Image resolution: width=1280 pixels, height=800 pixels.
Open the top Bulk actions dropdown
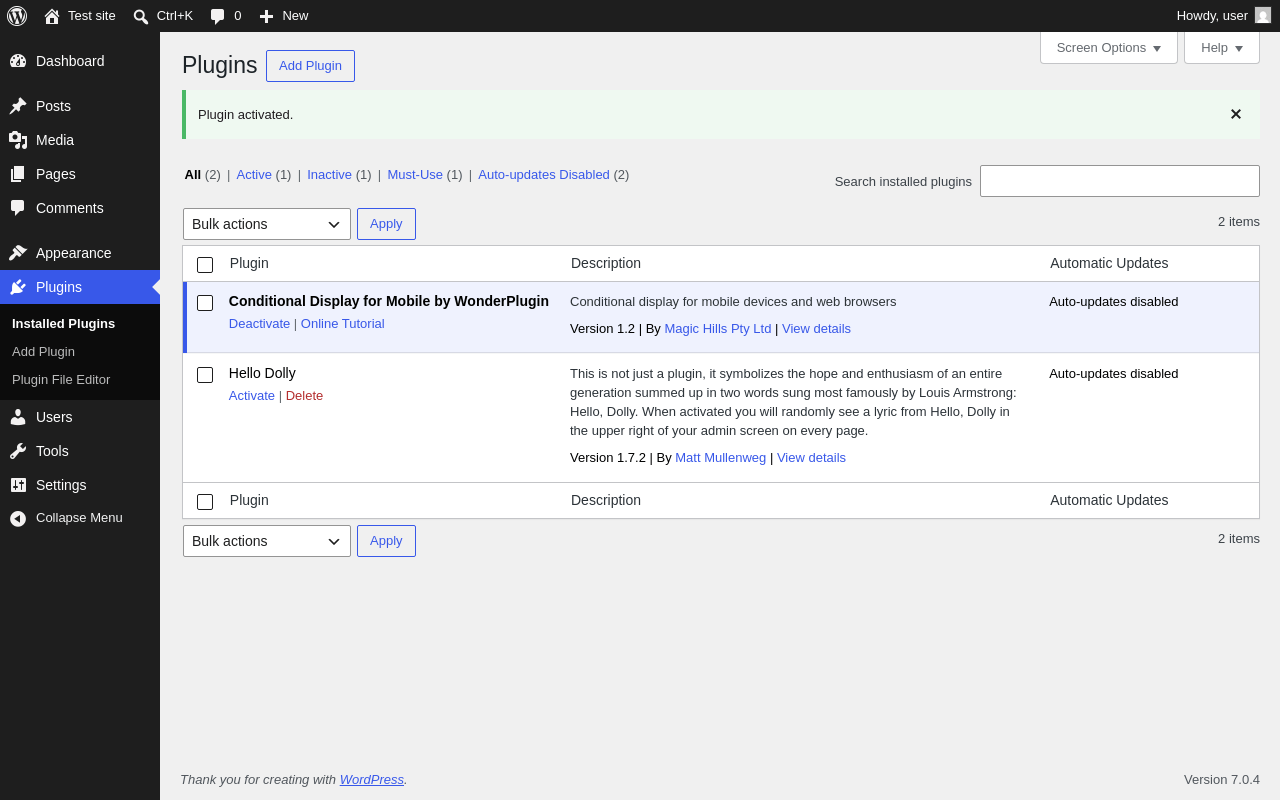point(267,224)
